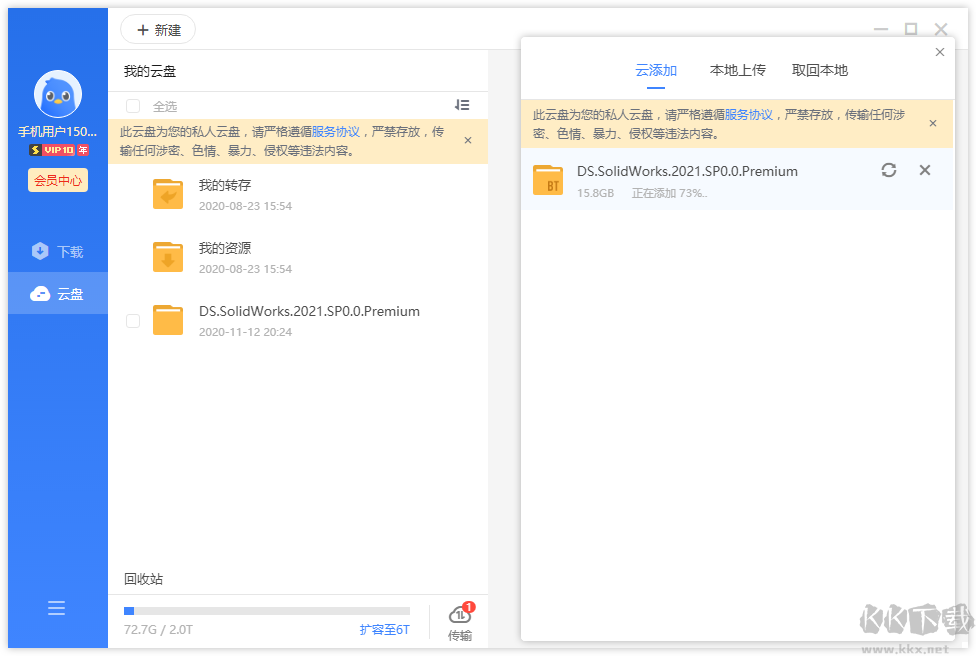976x656 pixels.
Task: Open the sort order icon above file list
Action: click(461, 105)
